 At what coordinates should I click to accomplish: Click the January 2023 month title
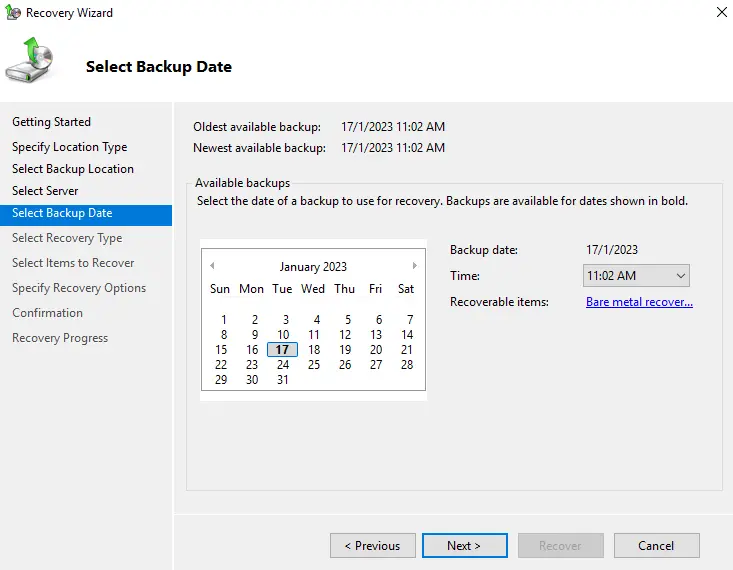point(313,267)
